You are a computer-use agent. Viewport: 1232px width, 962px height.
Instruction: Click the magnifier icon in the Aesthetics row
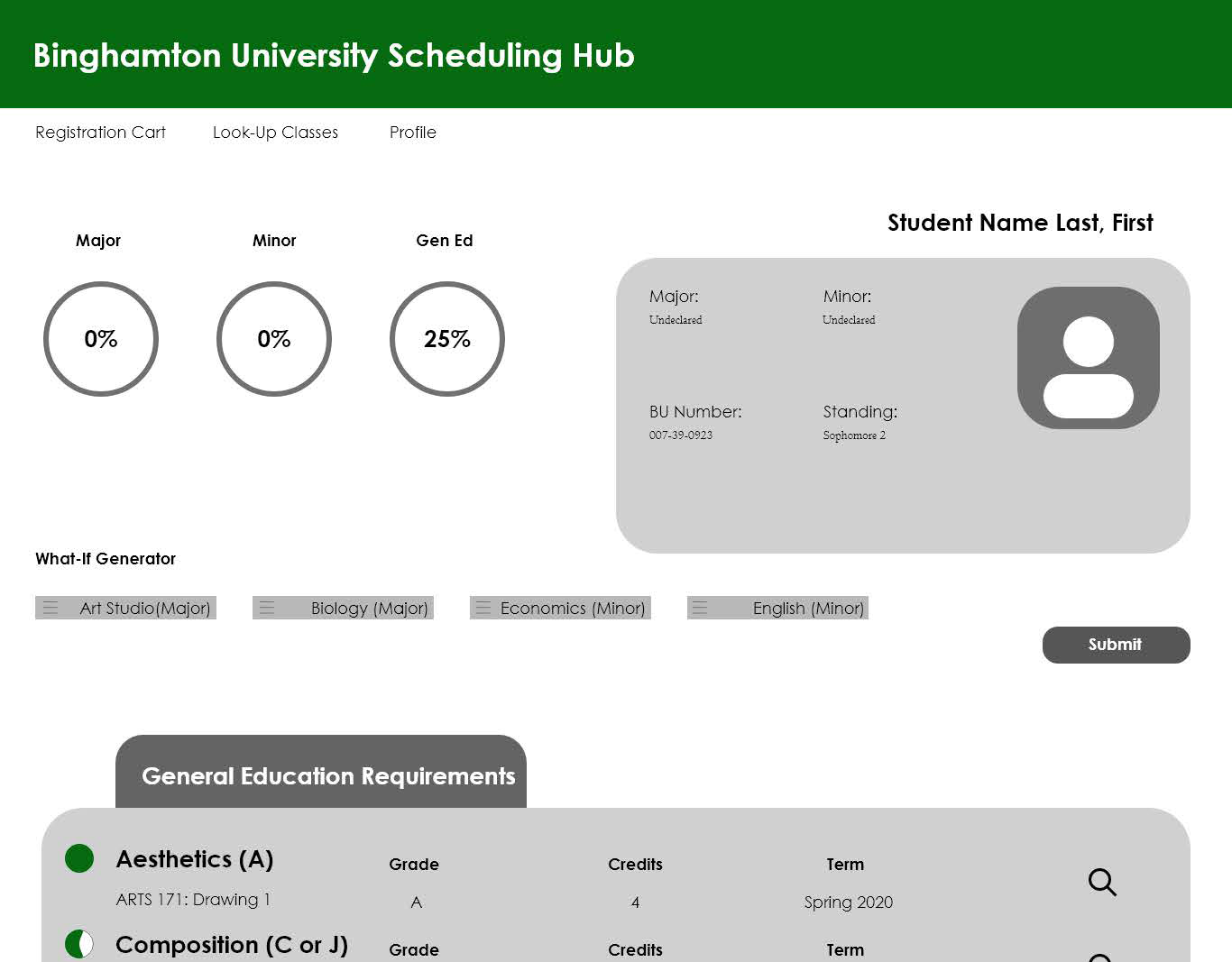pyautogui.click(x=1102, y=882)
